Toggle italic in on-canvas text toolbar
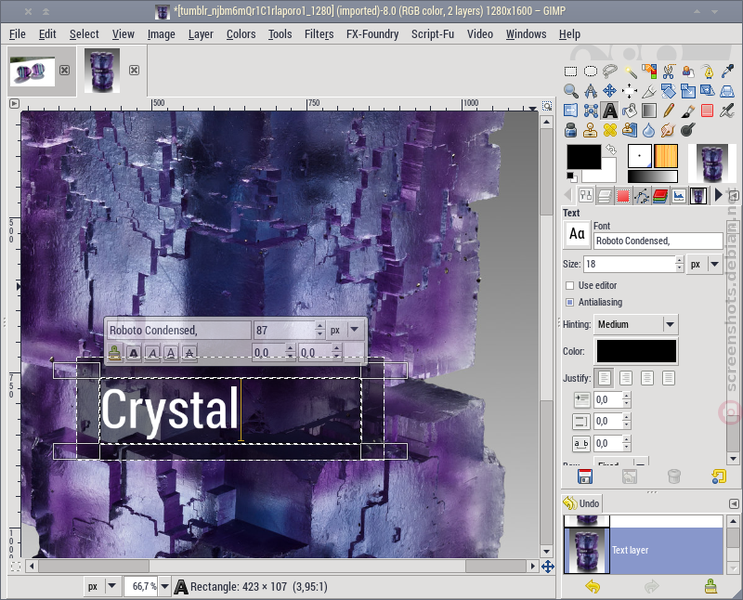 pyautogui.click(x=152, y=353)
